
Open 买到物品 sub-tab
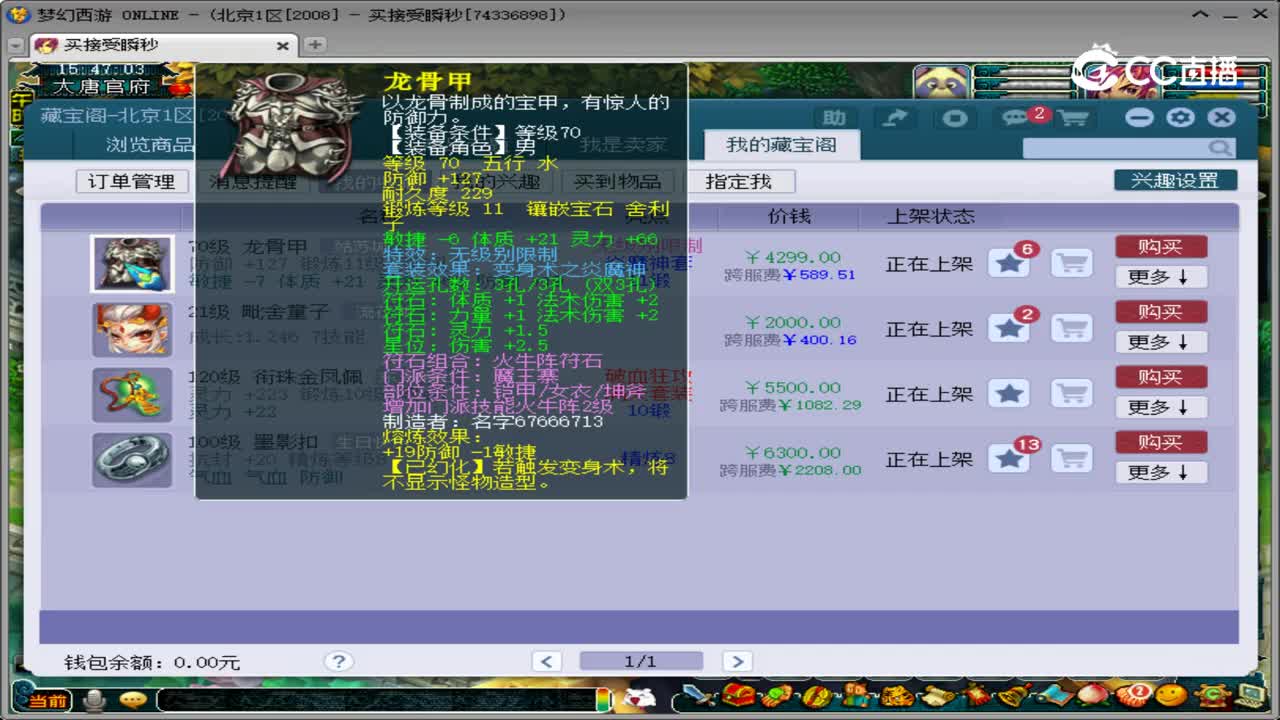[618, 181]
